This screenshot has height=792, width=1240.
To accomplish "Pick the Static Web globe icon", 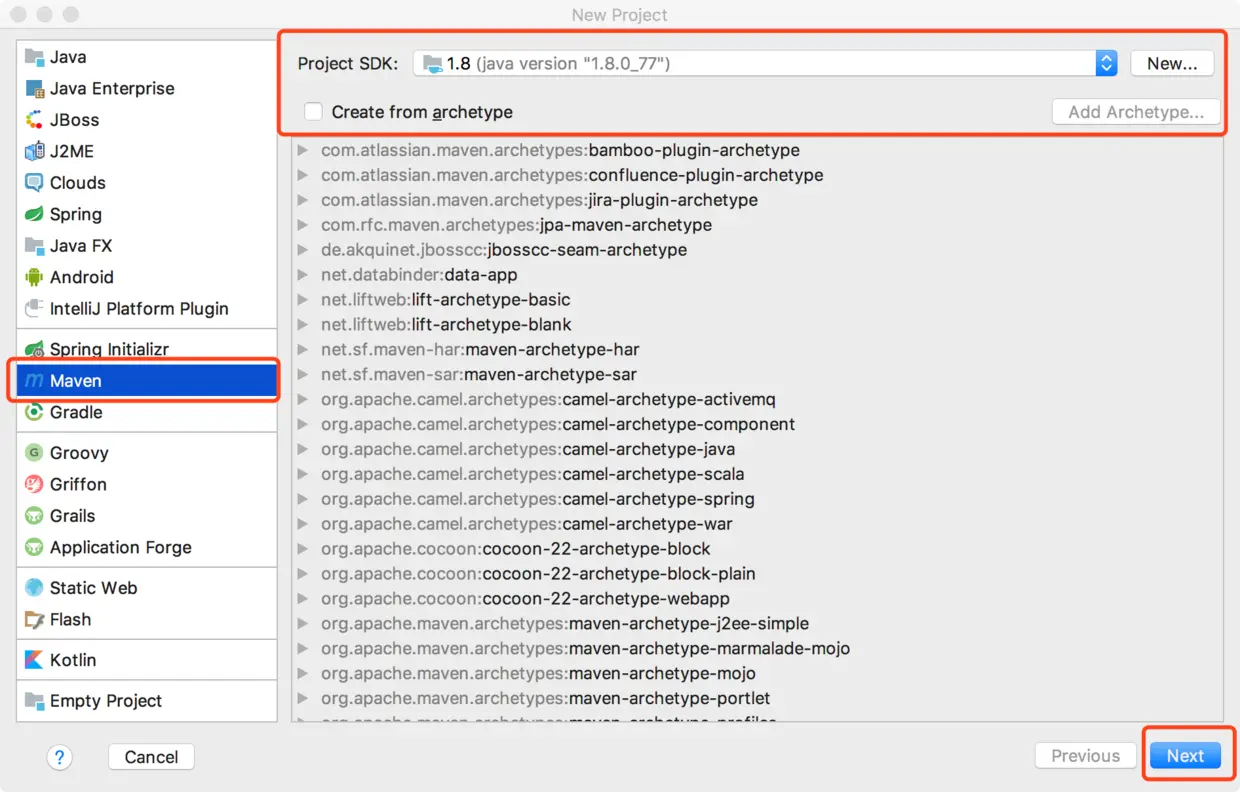I will [x=34, y=588].
